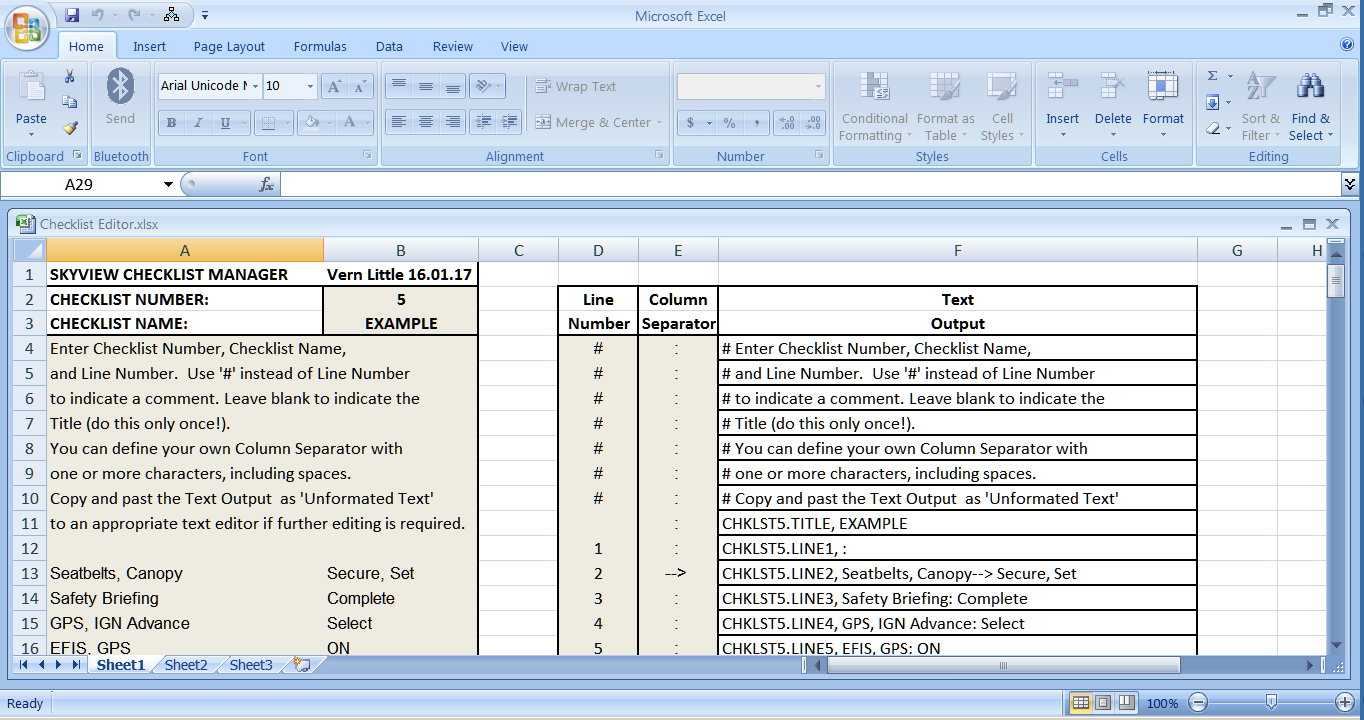Send via Bluetooth icon
The image size is (1364, 720).
click(120, 87)
